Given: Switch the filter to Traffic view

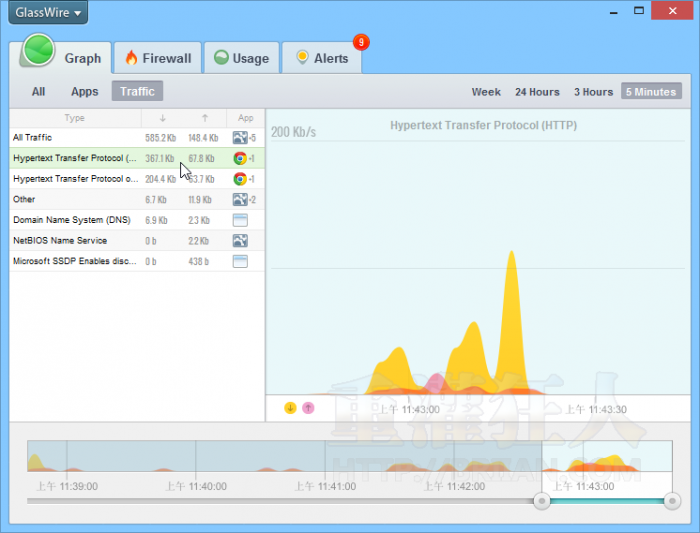Looking at the screenshot, I should pos(137,91).
